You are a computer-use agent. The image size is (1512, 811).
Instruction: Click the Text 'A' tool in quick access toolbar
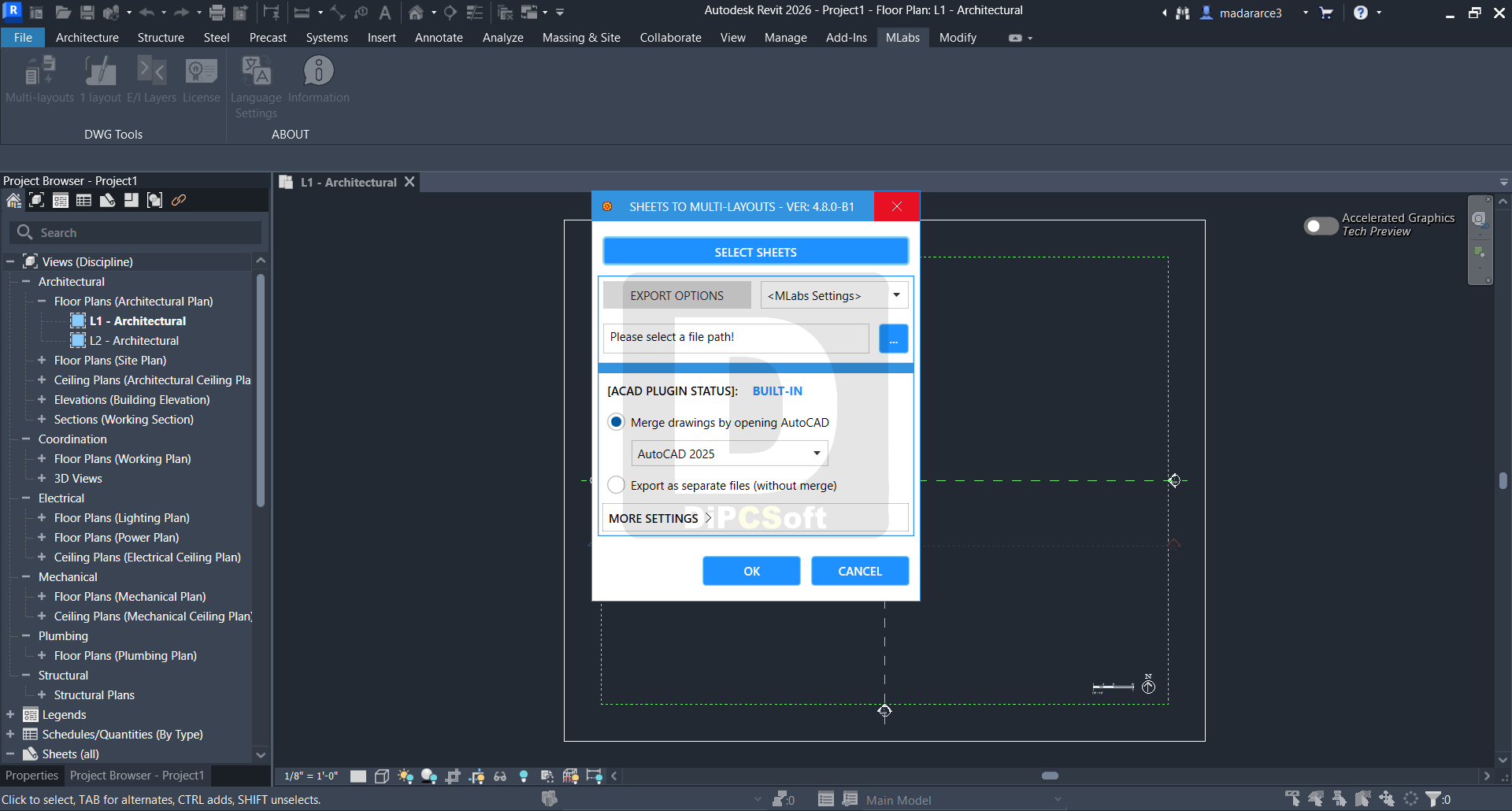pos(385,13)
